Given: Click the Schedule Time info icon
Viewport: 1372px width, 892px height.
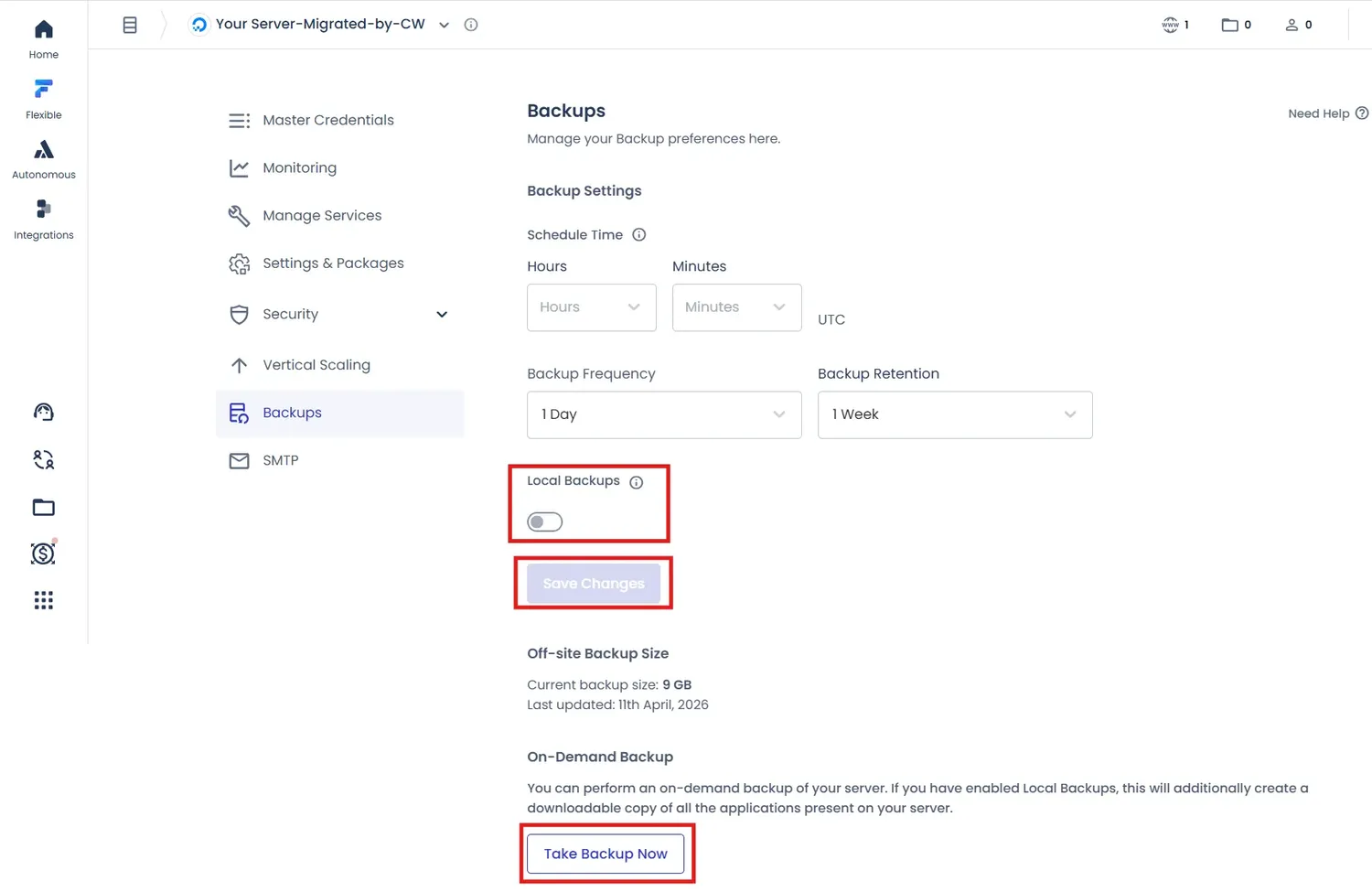Looking at the screenshot, I should 639,234.
